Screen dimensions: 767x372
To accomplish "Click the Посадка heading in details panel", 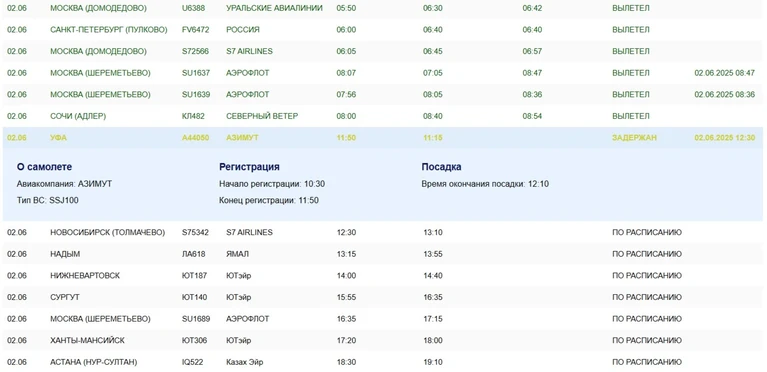I will tap(441, 166).
